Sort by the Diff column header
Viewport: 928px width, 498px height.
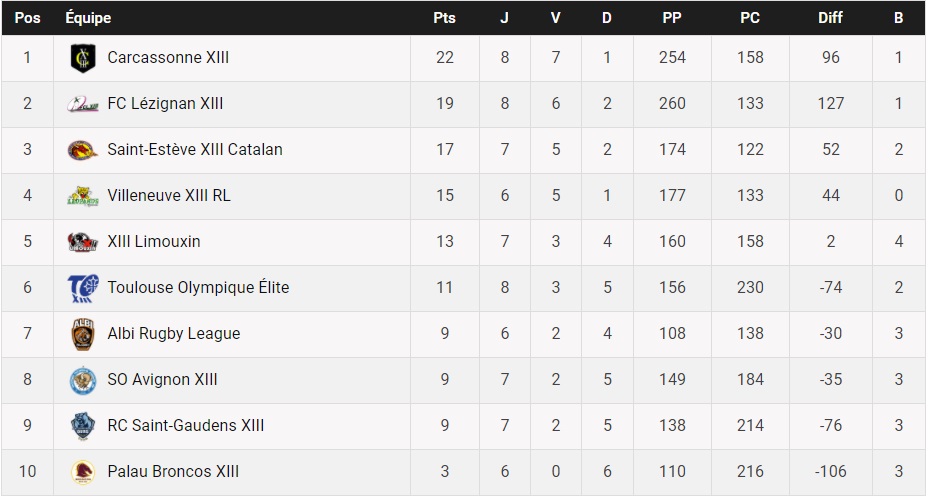coord(830,18)
